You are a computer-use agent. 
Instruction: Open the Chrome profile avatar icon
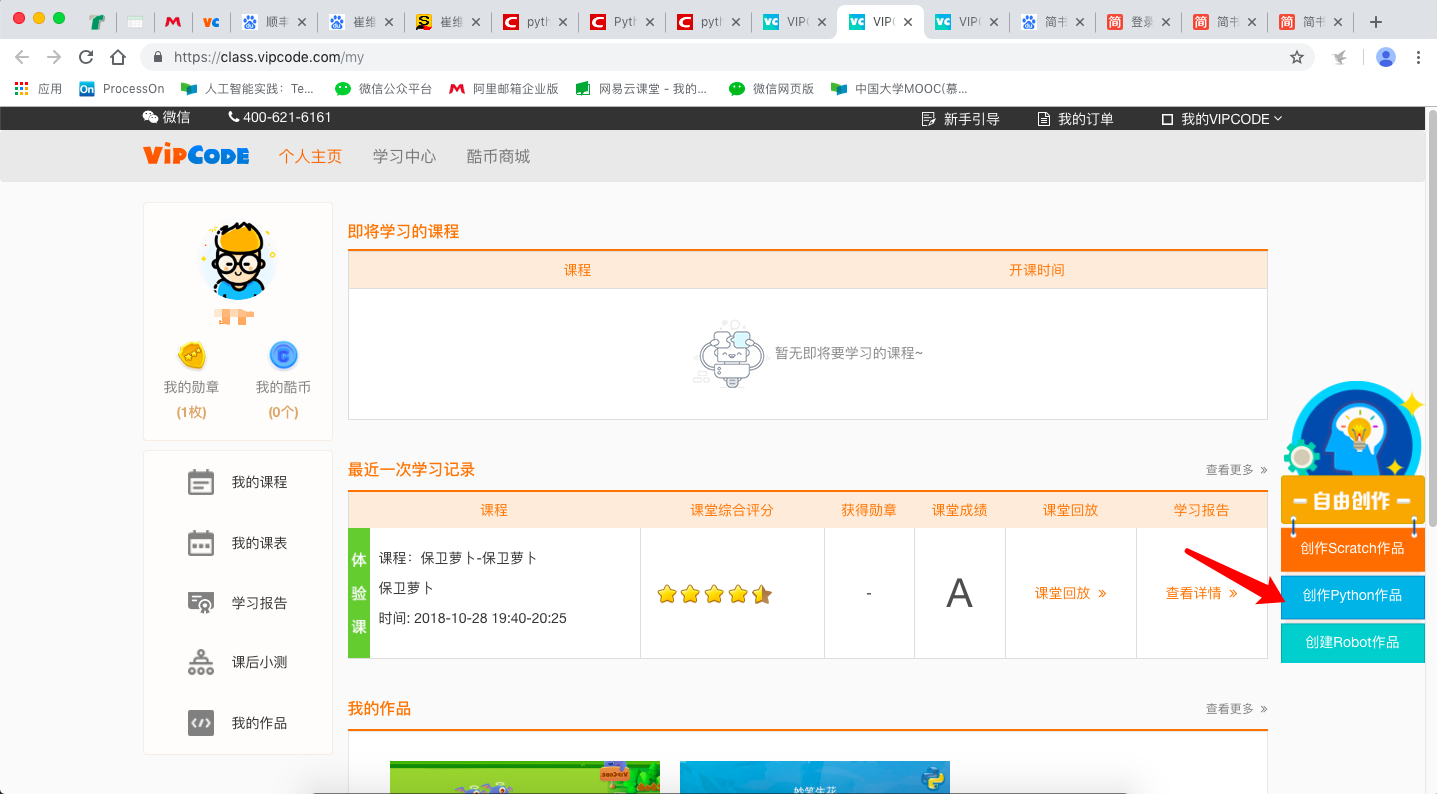(1386, 57)
